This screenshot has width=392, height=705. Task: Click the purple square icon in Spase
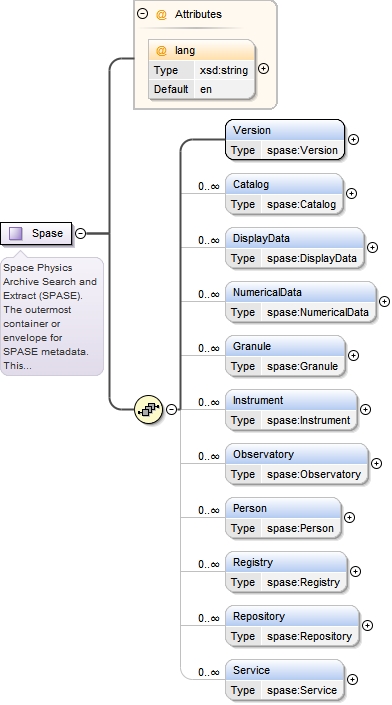pyautogui.click(x=16, y=233)
